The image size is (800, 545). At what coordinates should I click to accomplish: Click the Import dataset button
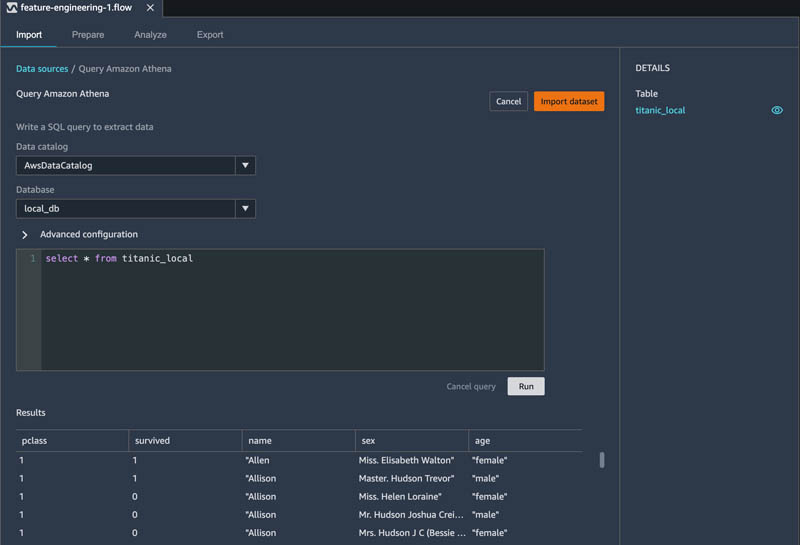[x=569, y=101]
